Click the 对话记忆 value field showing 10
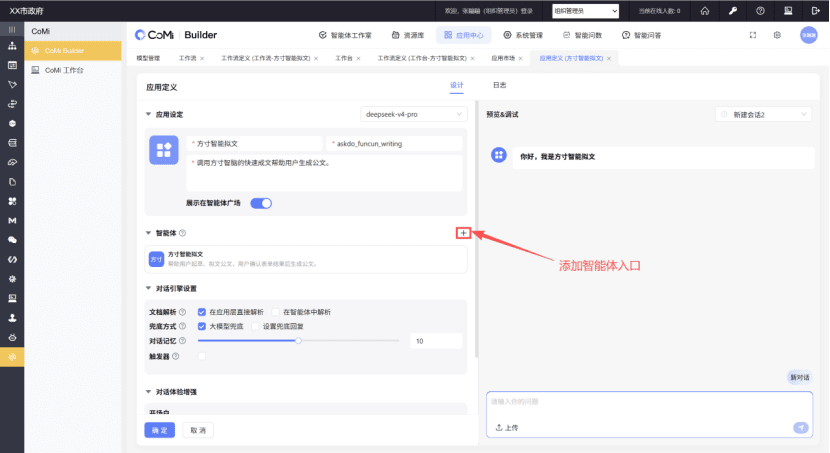The height and width of the screenshot is (453, 830). pyautogui.click(x=436, y=341)
